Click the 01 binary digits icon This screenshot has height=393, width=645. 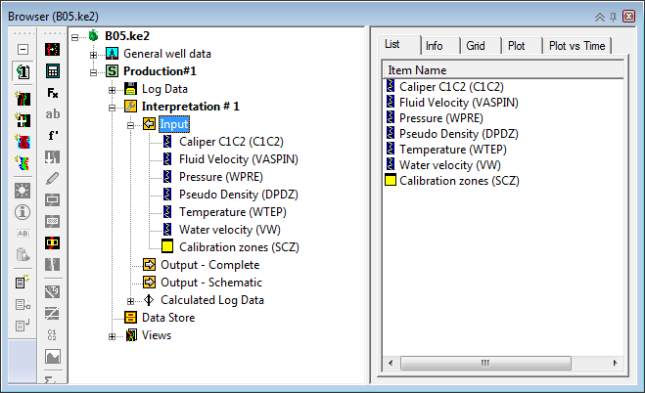click(52, 335)
